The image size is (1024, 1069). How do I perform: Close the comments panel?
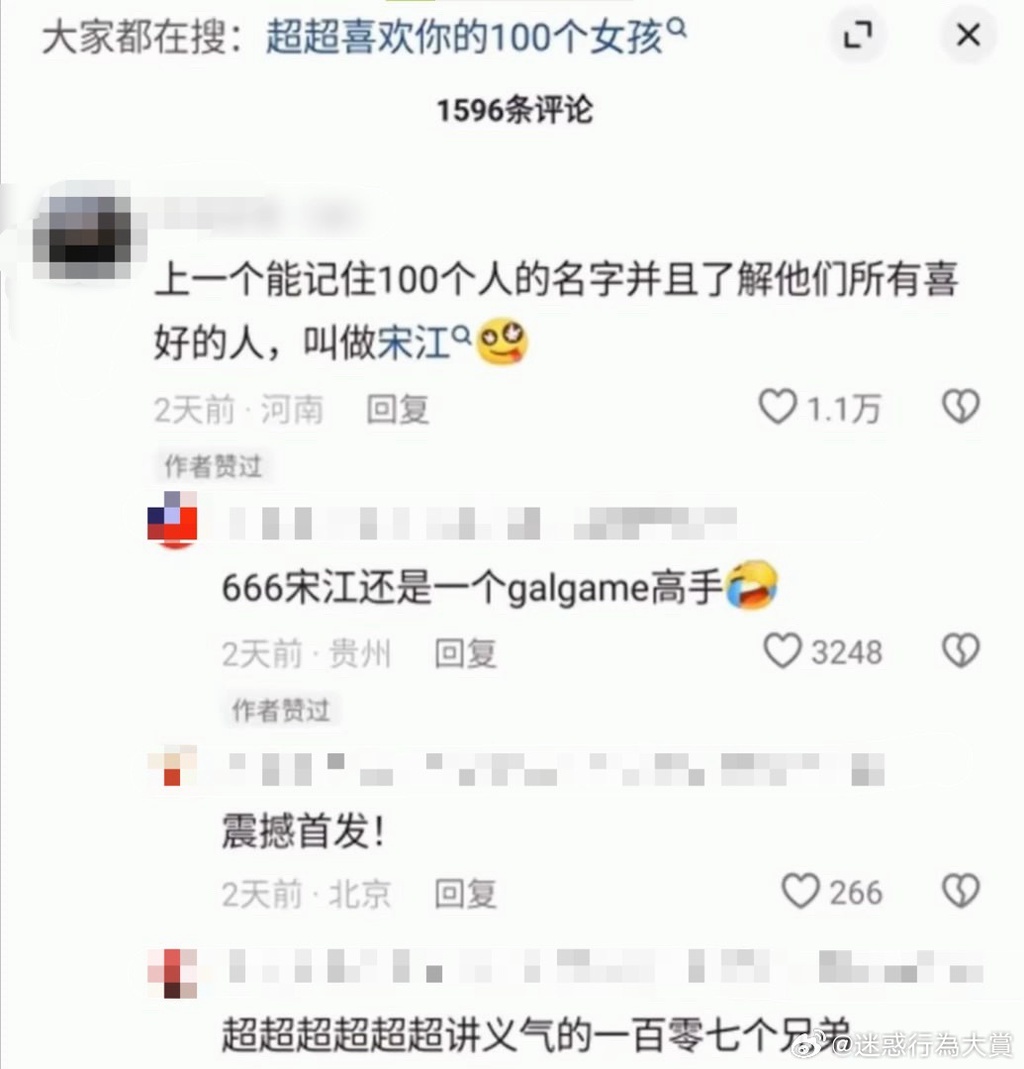[x=968, y=35]
